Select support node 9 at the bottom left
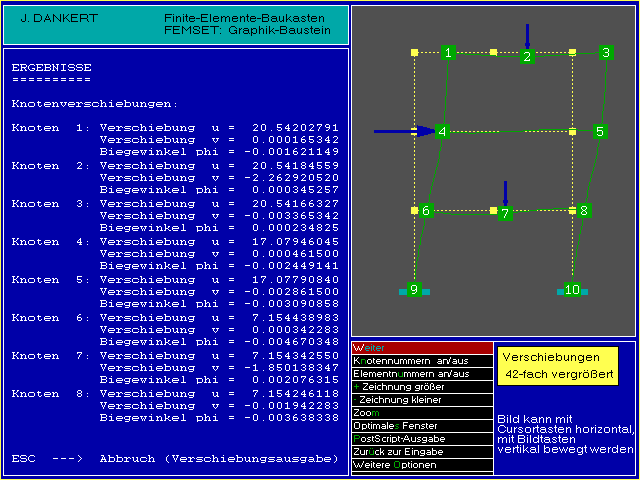 pyautogui.click(x=414, y=290)
